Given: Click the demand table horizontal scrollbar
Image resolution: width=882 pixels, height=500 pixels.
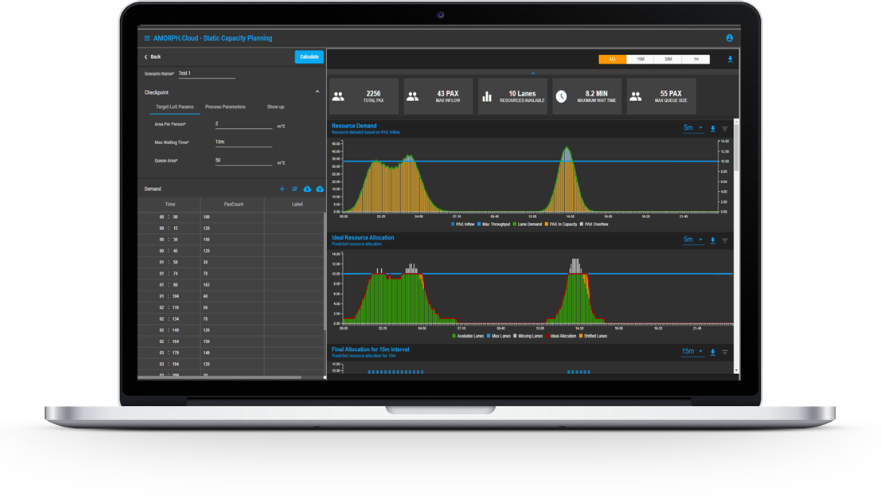Looking at the screenshot, I should tap(220, 377).
